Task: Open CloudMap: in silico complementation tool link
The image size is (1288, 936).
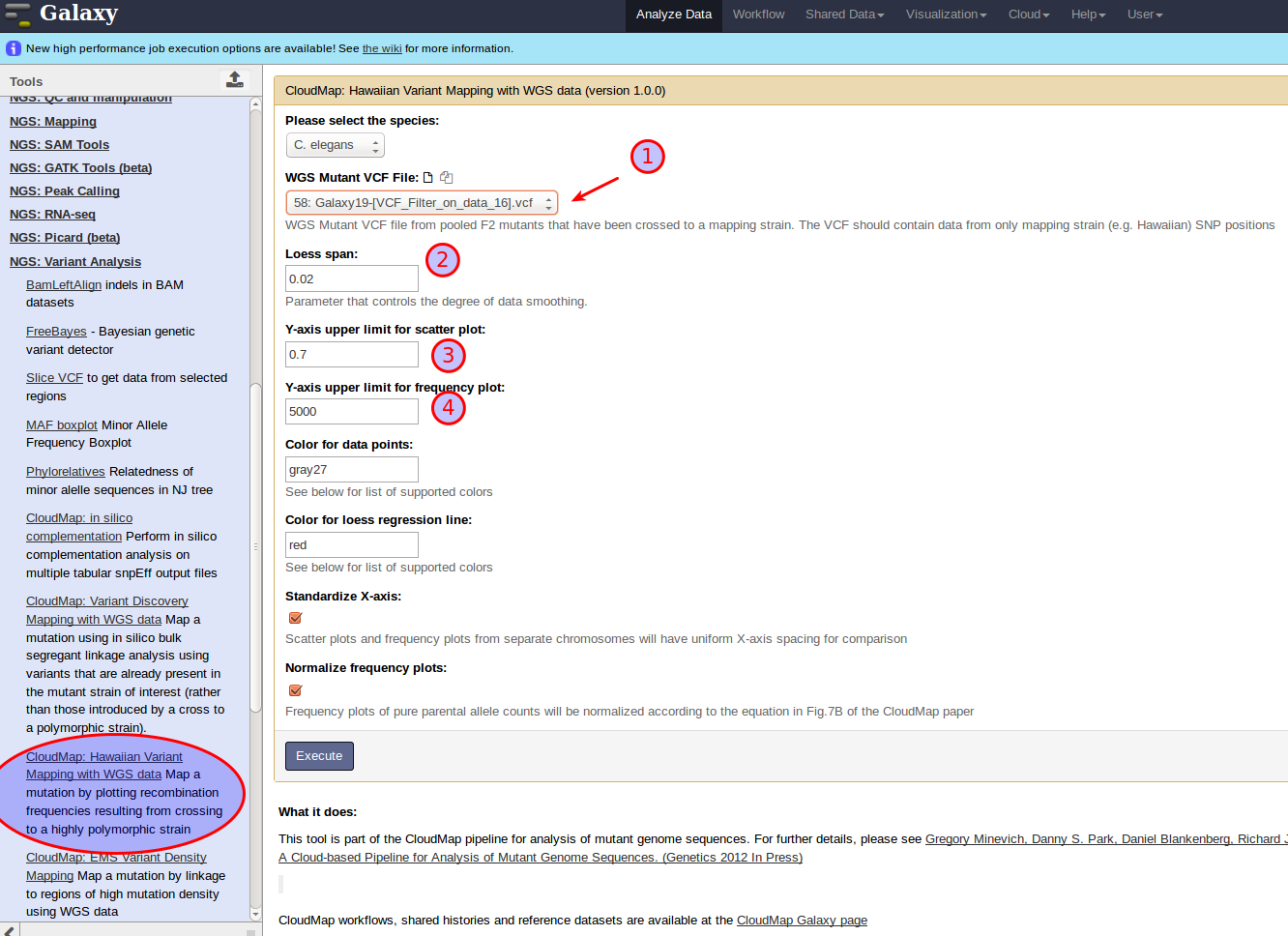Action: 79,527
